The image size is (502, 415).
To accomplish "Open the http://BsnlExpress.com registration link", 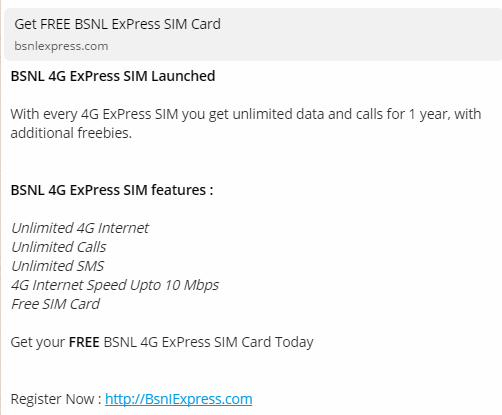I will 178,399.
